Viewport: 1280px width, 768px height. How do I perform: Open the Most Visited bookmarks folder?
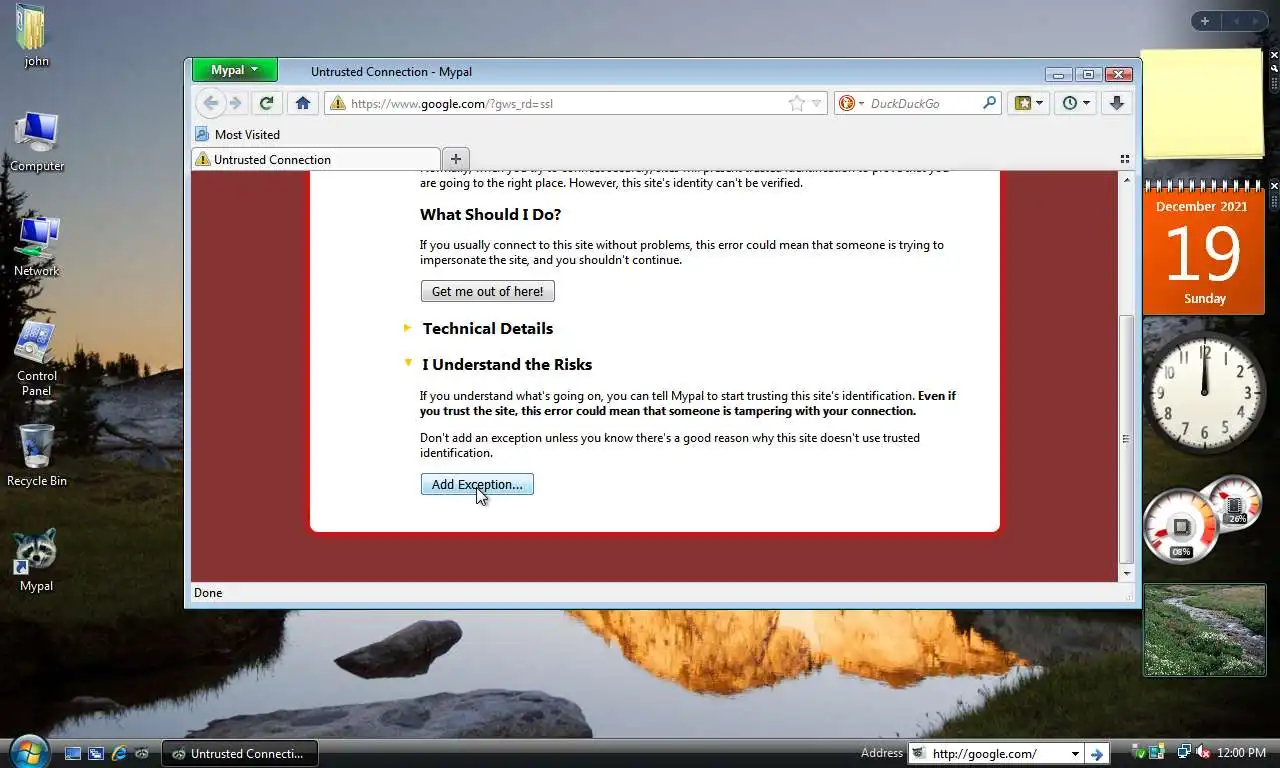pyautogui.click(x=238, y=134)
